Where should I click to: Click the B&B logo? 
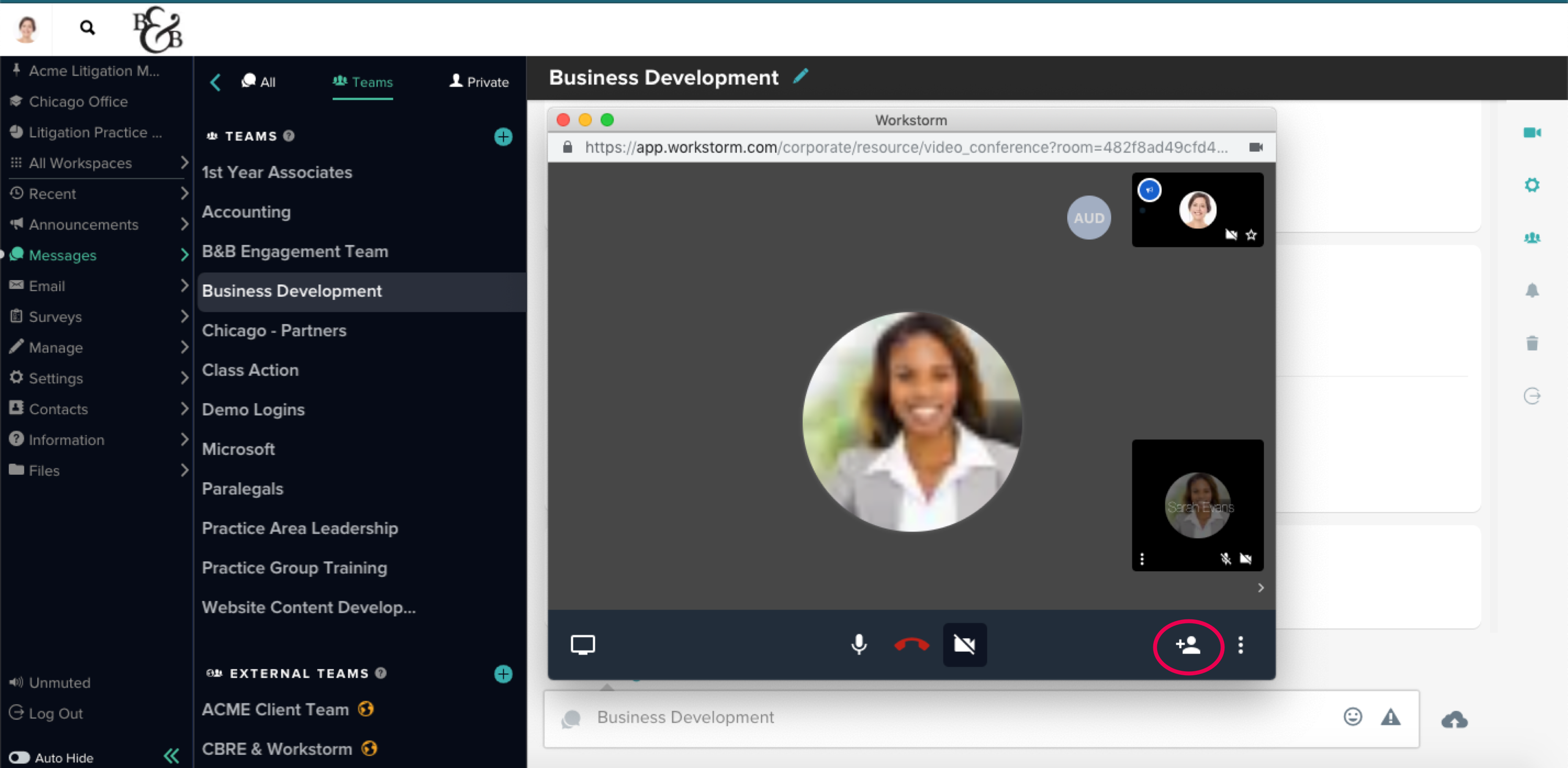[158, 29]
